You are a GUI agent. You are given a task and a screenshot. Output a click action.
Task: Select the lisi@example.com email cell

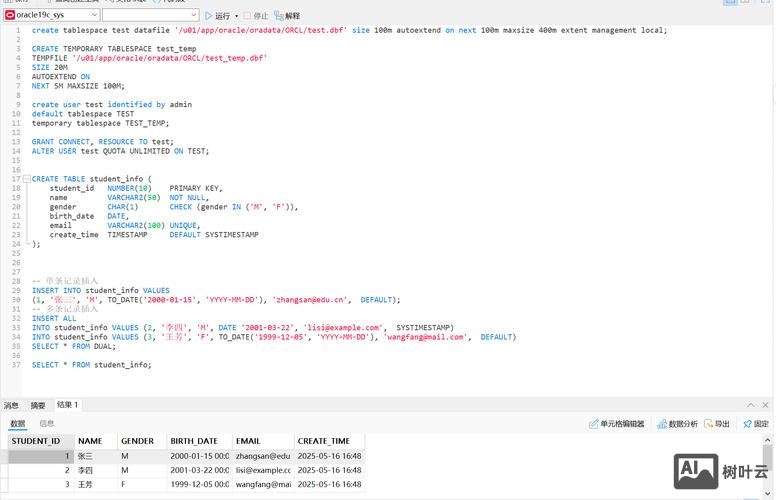coord(262,470)
